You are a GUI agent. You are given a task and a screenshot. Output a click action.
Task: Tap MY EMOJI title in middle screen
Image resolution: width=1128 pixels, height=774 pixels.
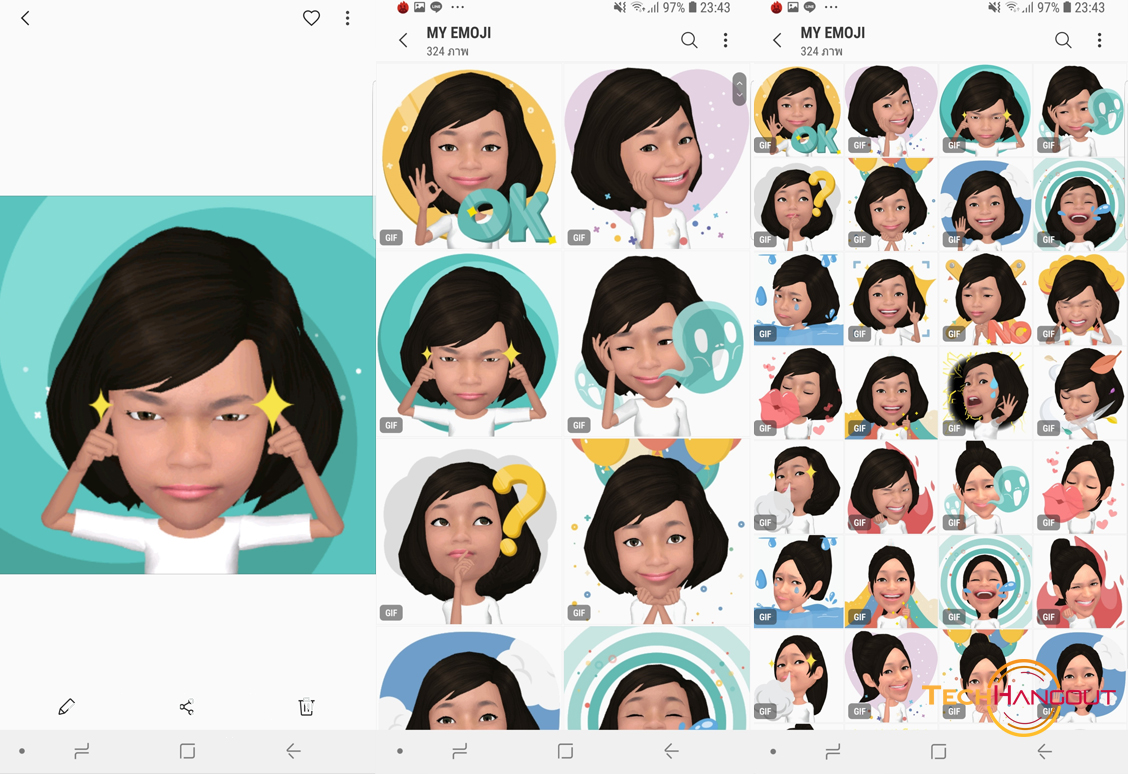(459, 32)
